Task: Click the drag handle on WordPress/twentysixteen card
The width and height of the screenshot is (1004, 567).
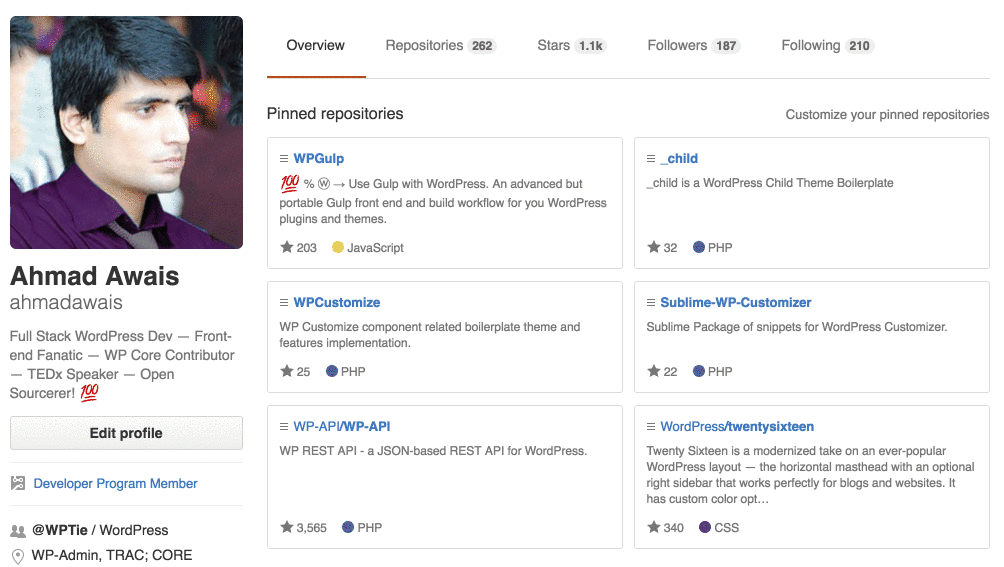Action: pos(651,427)
